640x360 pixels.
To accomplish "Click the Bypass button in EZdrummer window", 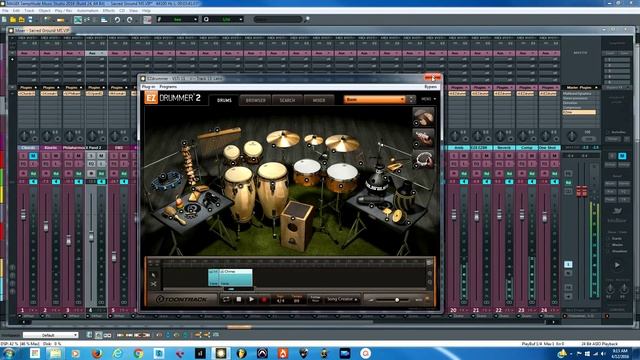I will pos(431,87).
